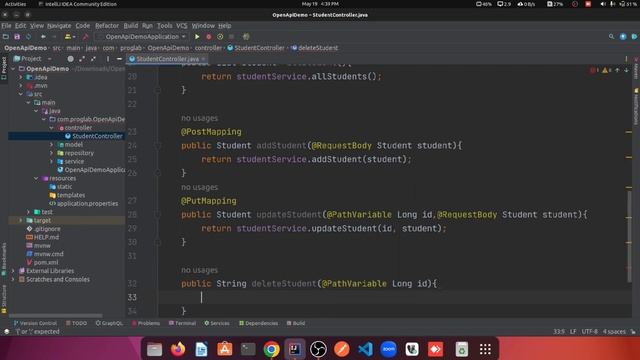
Task: Open Project panel options with the three-dot icon
Action: [108, 59]
